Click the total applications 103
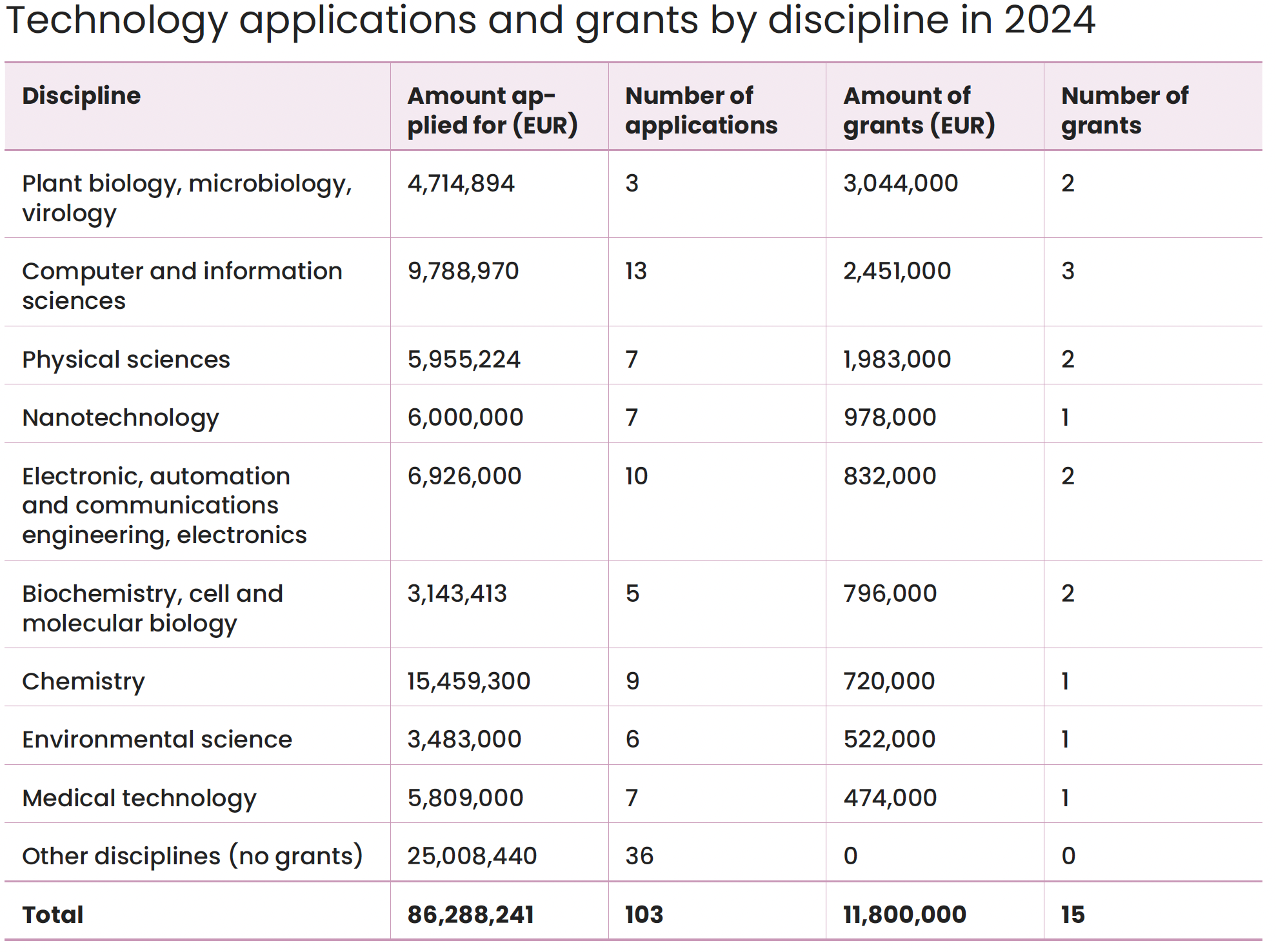1276x952 pixels. [644, 915]
